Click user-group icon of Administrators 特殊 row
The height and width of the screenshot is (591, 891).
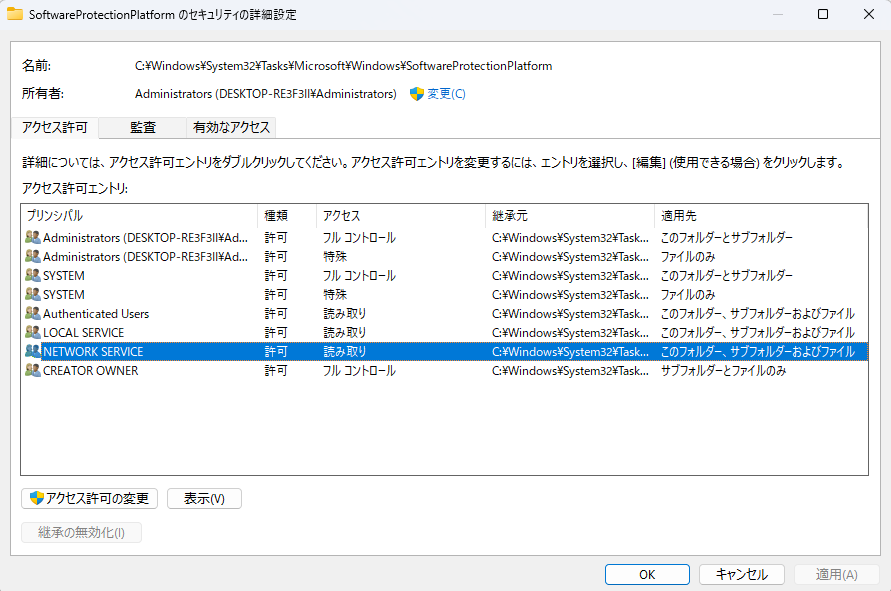(x=33, y=256)
